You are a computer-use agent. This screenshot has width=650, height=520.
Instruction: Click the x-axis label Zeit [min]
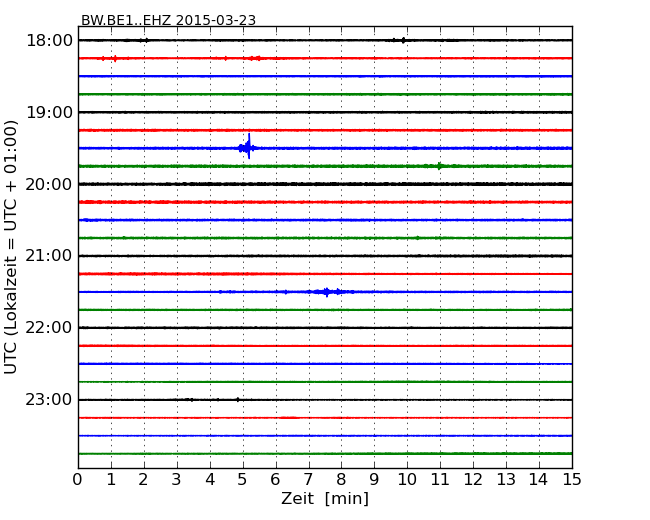(325, 498)
